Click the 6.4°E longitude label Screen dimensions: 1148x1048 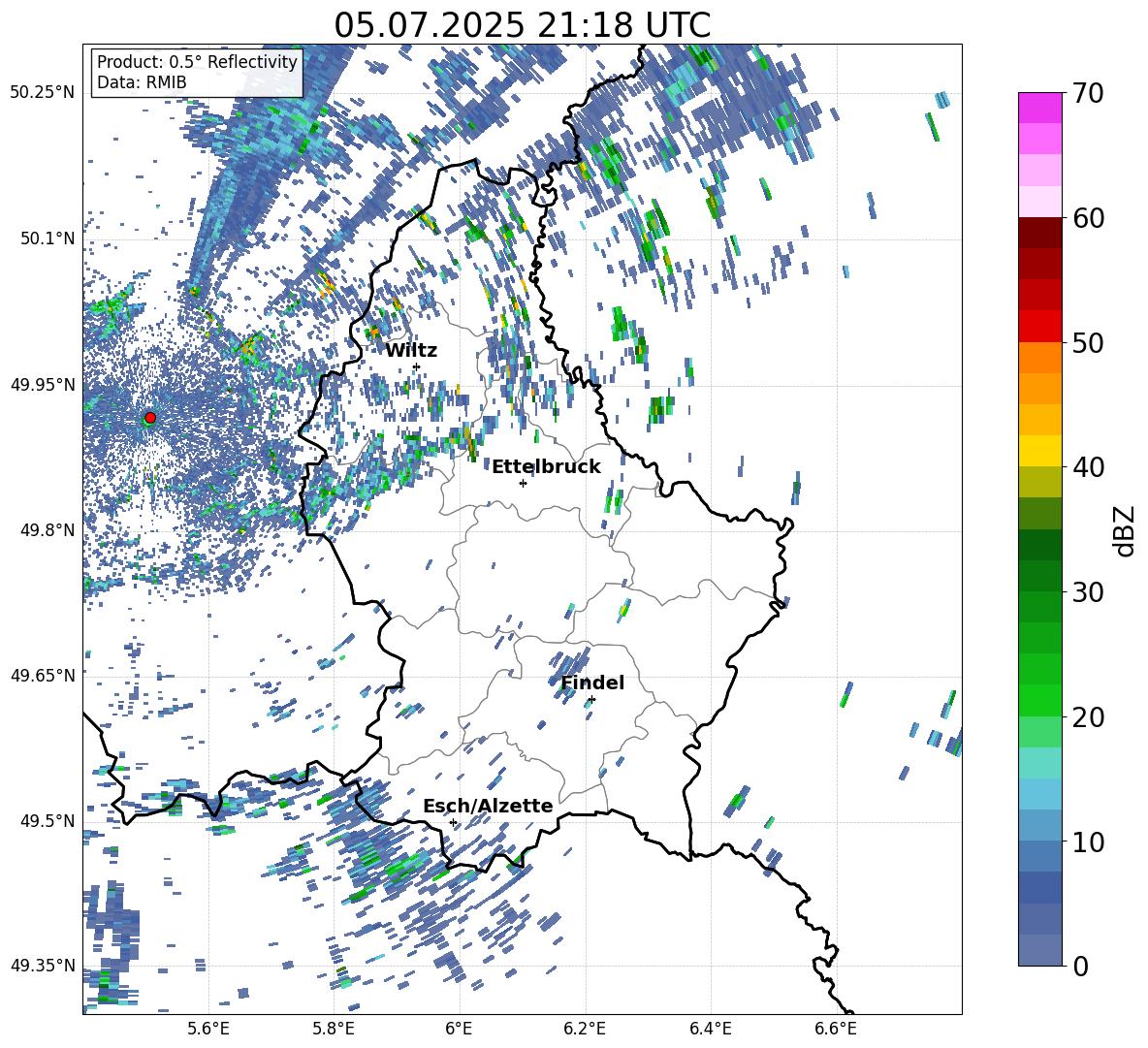pyautogui.click(x=710, y=1029)
